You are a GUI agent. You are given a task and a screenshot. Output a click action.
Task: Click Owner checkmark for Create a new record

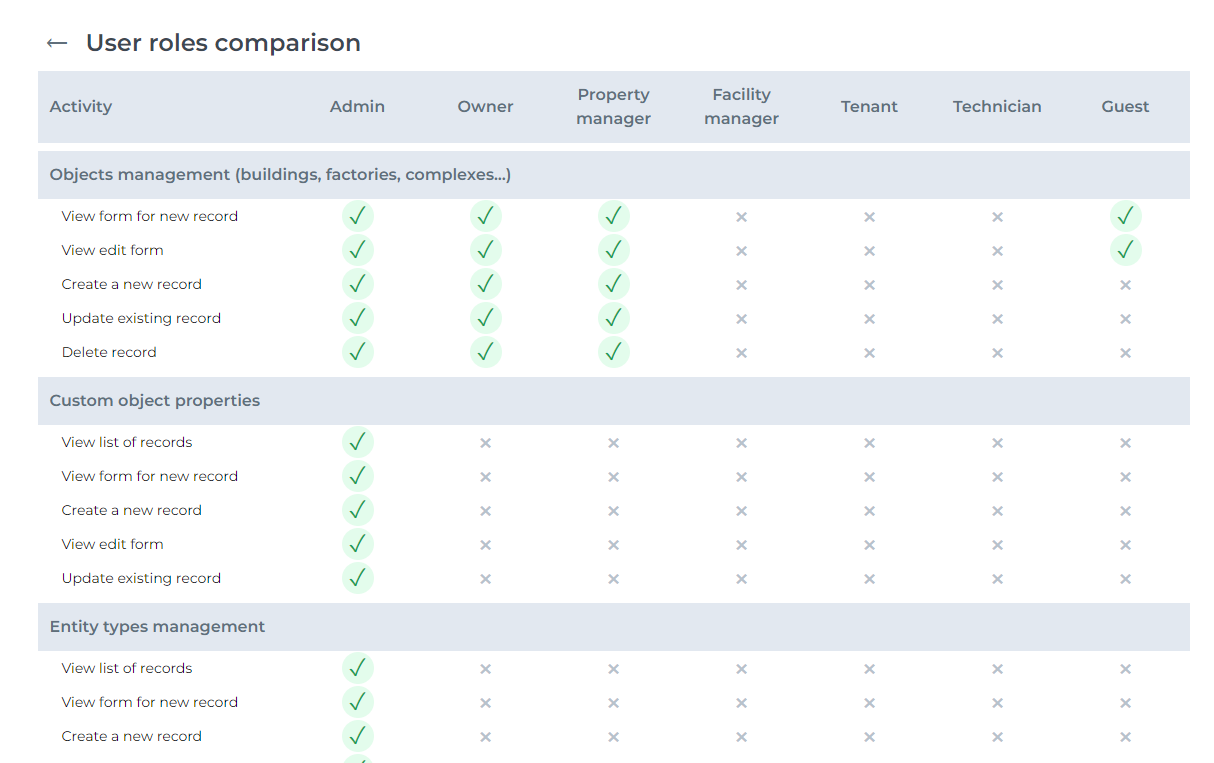pos(485,284)
